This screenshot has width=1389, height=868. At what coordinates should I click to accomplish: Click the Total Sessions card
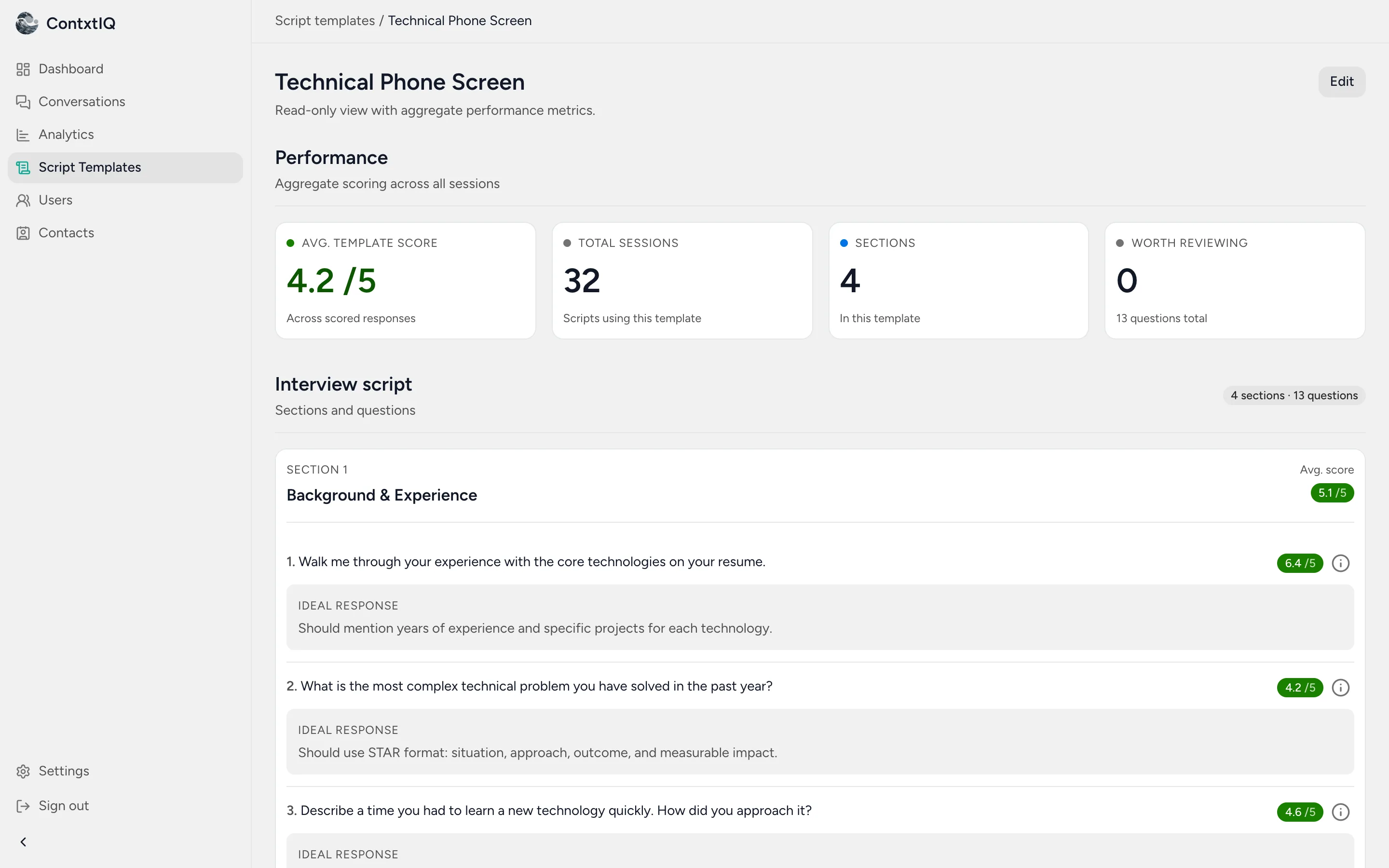pyautogui.click(x=682, y=281)
